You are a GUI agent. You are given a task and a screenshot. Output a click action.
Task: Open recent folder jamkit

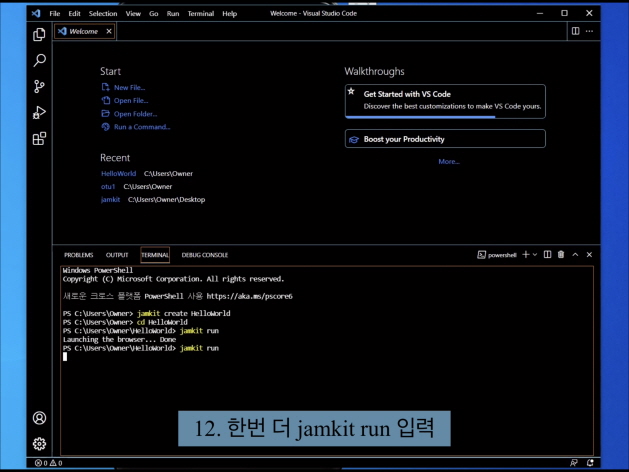click(x=110, y=199)
